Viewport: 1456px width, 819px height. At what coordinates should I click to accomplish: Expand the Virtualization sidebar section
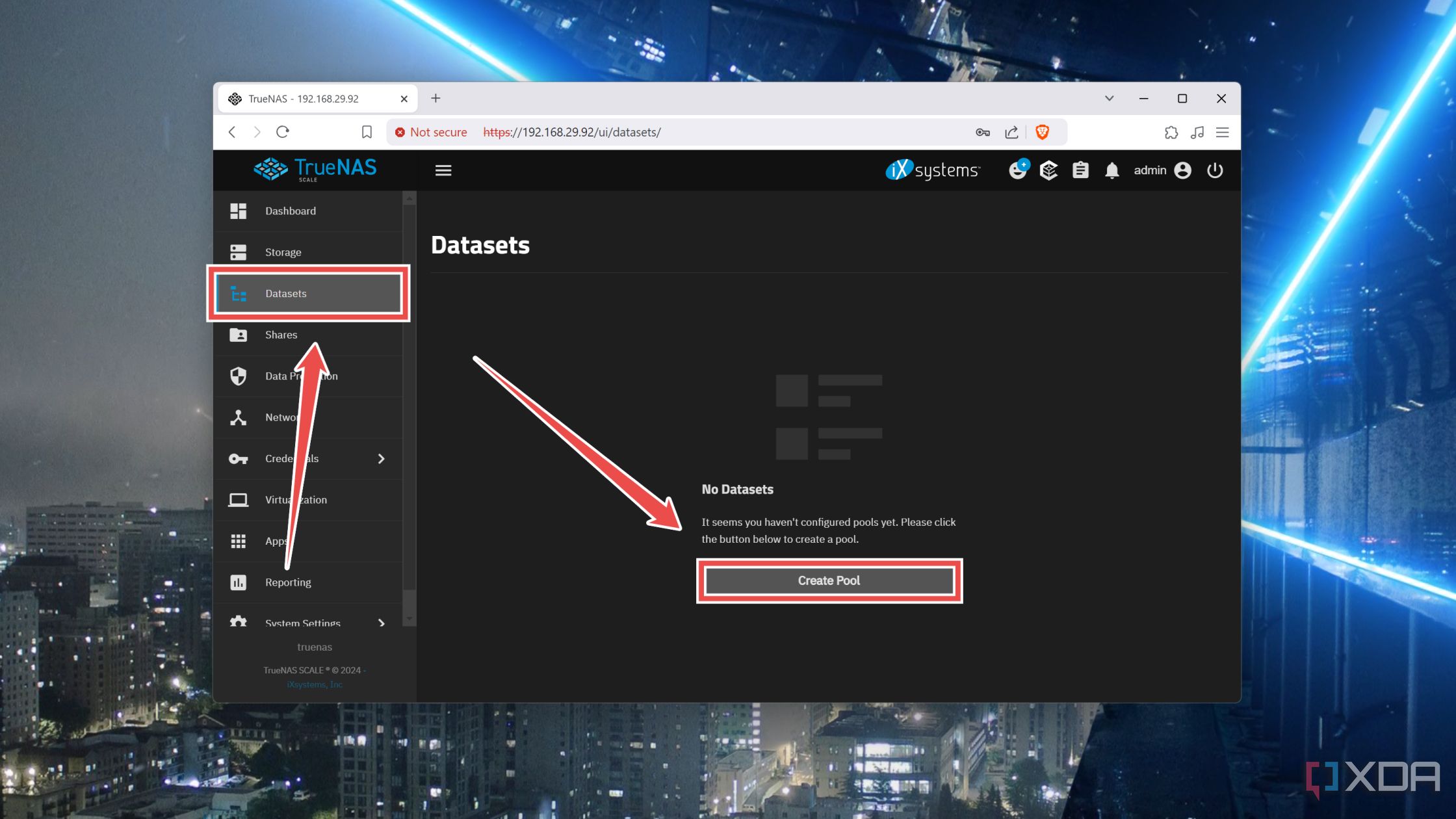tap(296, 499)
